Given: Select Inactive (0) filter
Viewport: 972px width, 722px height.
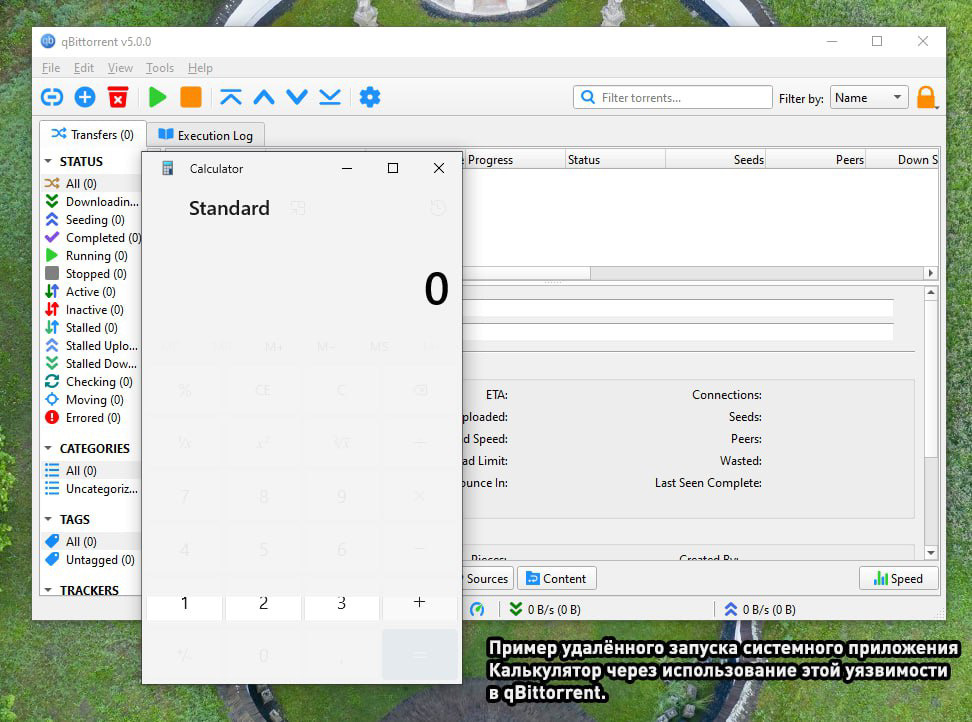Looking at the screenshot, I should 92,309.
